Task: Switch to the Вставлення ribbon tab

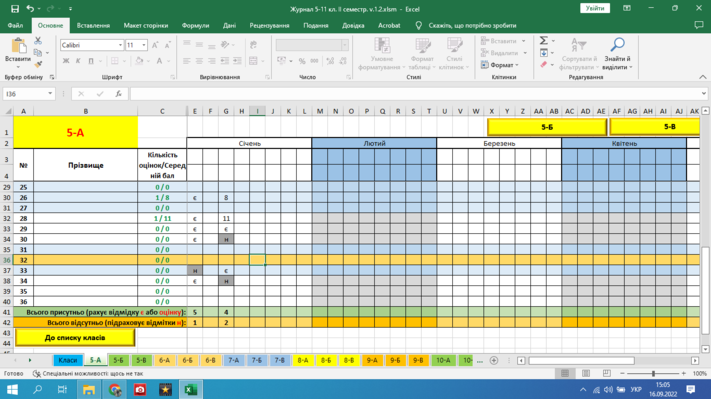Action: click(93, 25)
